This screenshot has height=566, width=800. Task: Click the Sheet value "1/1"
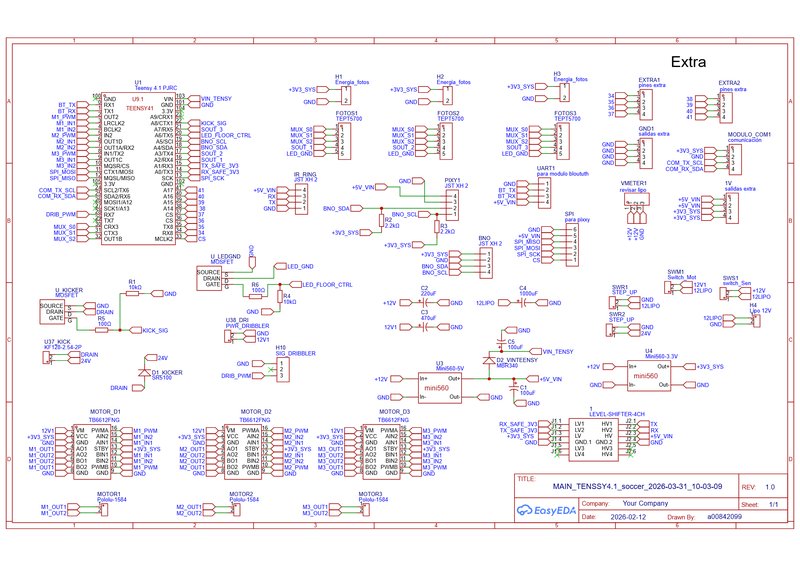click(x=774, y=505)
